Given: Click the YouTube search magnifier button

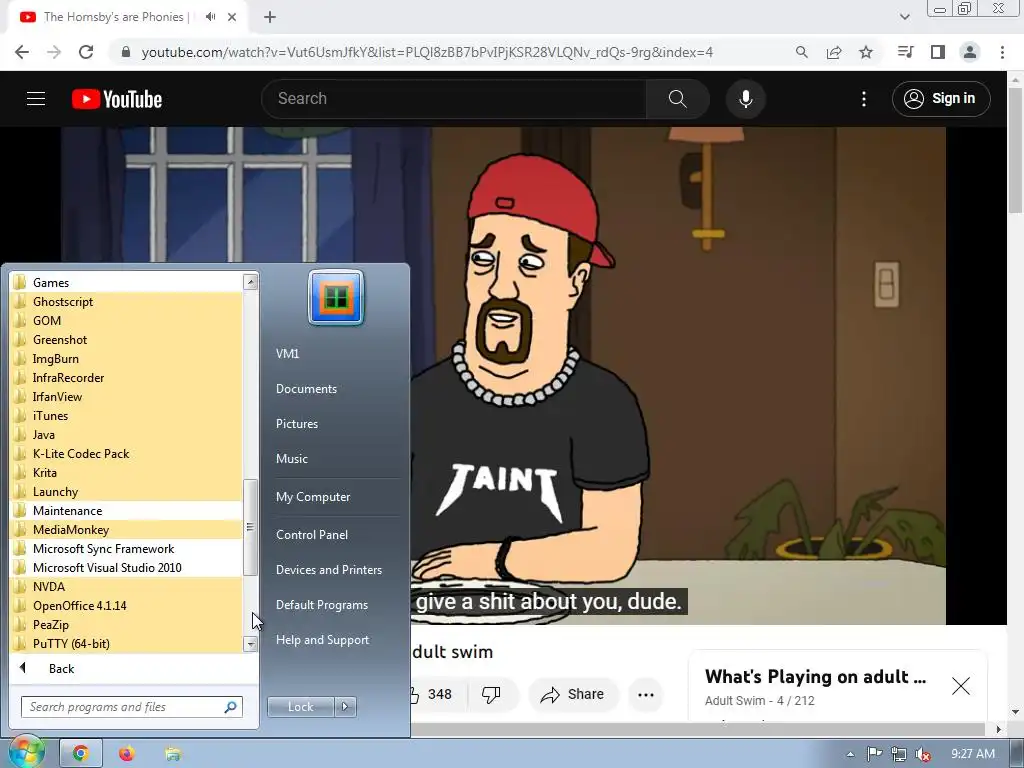Looking at the screenshot, I should coord(678,99).
